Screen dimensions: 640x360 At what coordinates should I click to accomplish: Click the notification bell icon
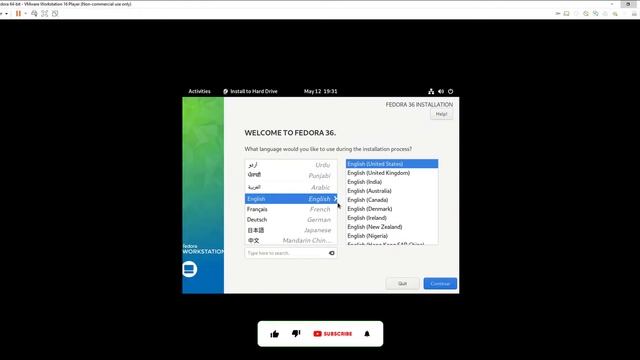point(367,333)
